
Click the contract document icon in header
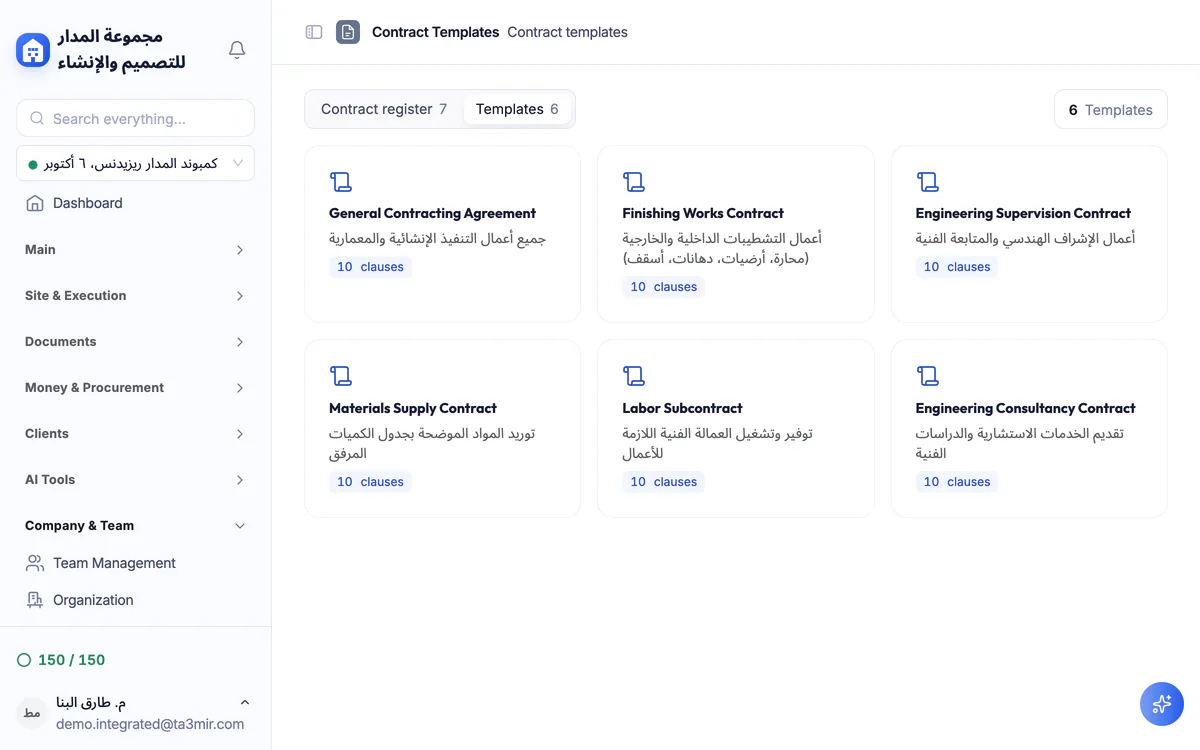(x=348, y=32)
